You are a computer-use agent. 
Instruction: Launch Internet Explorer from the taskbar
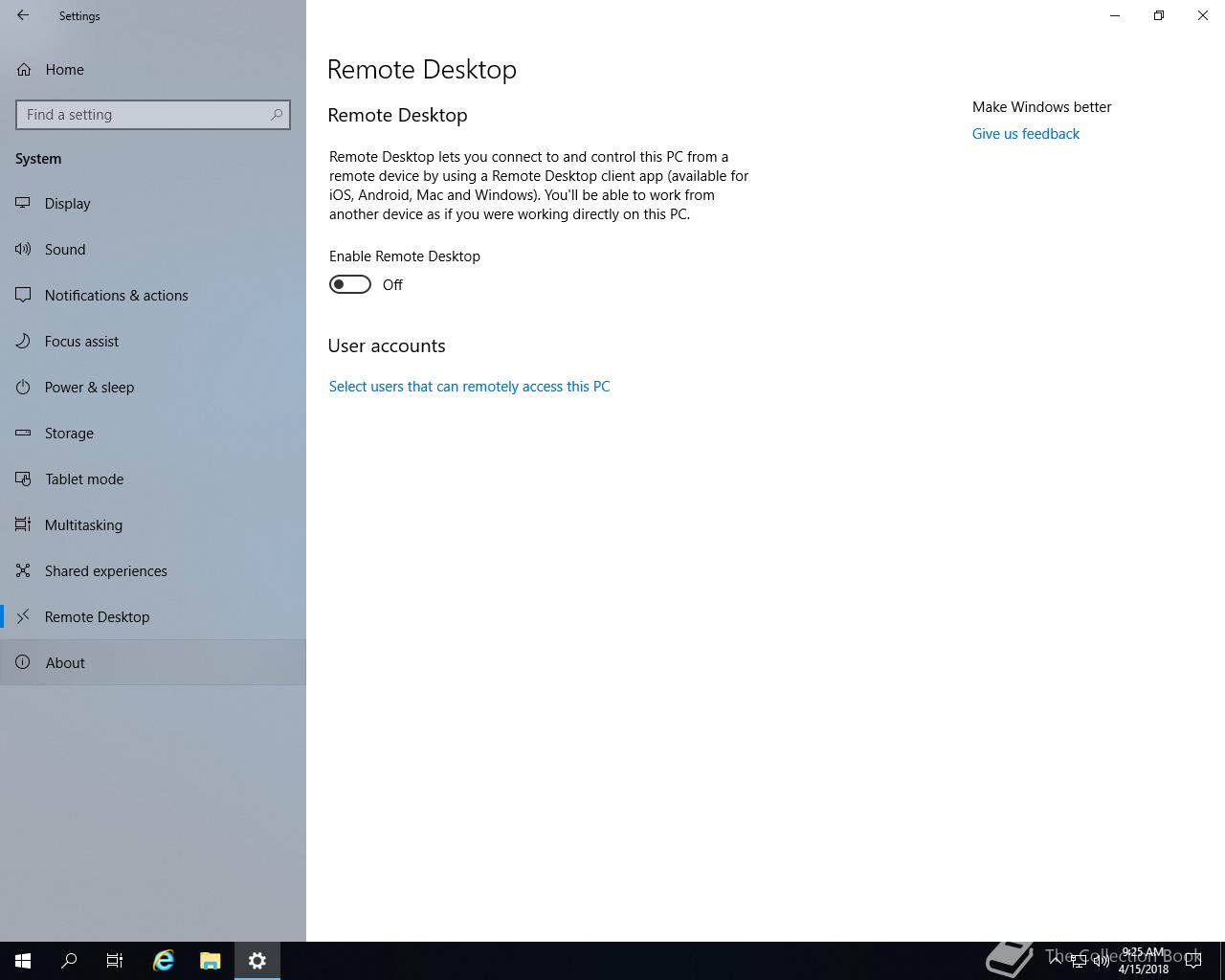(164, 961)
